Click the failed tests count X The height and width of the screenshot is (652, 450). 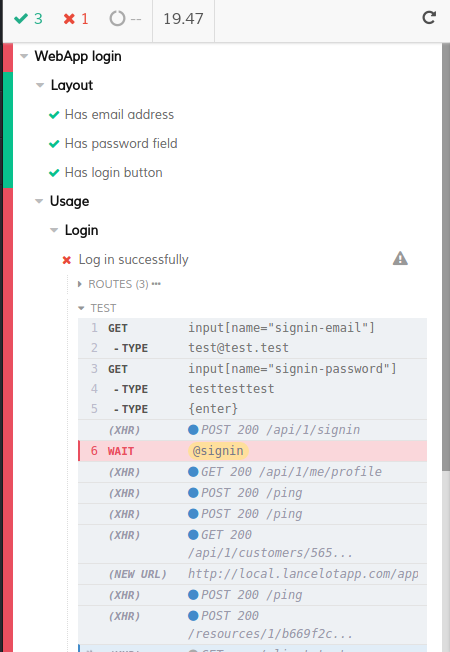pos(69,19)
